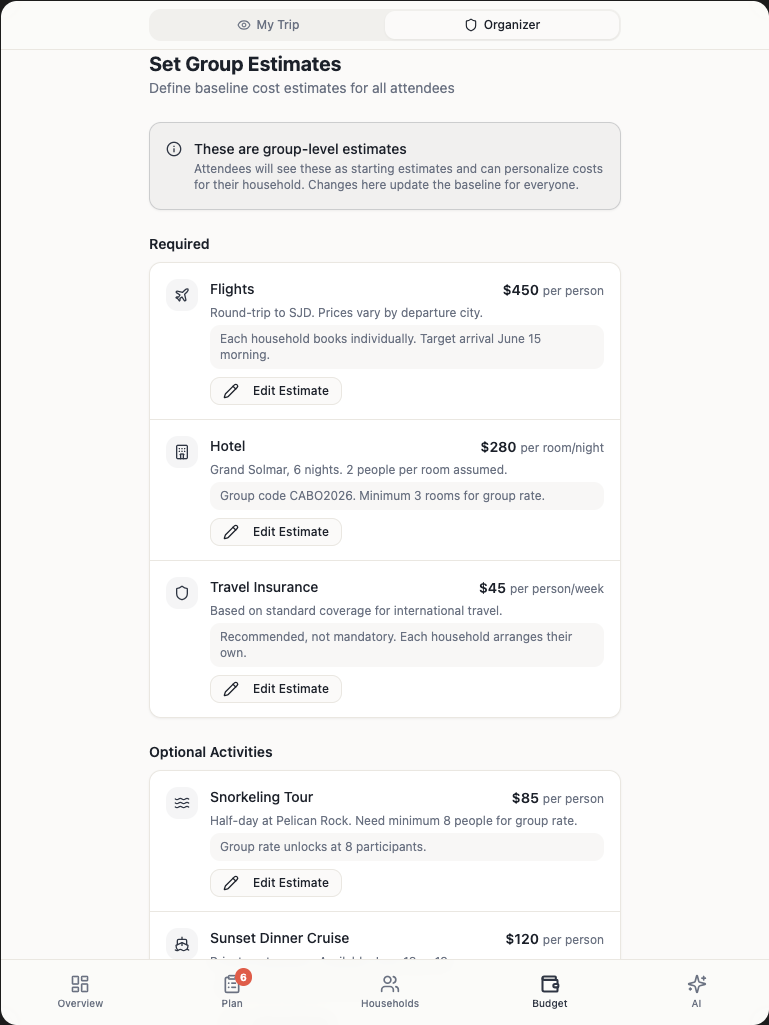This screenshot has width=769, height=1025.
Task: Open the AI sparkle icon tab
Action: coord(697,991)
